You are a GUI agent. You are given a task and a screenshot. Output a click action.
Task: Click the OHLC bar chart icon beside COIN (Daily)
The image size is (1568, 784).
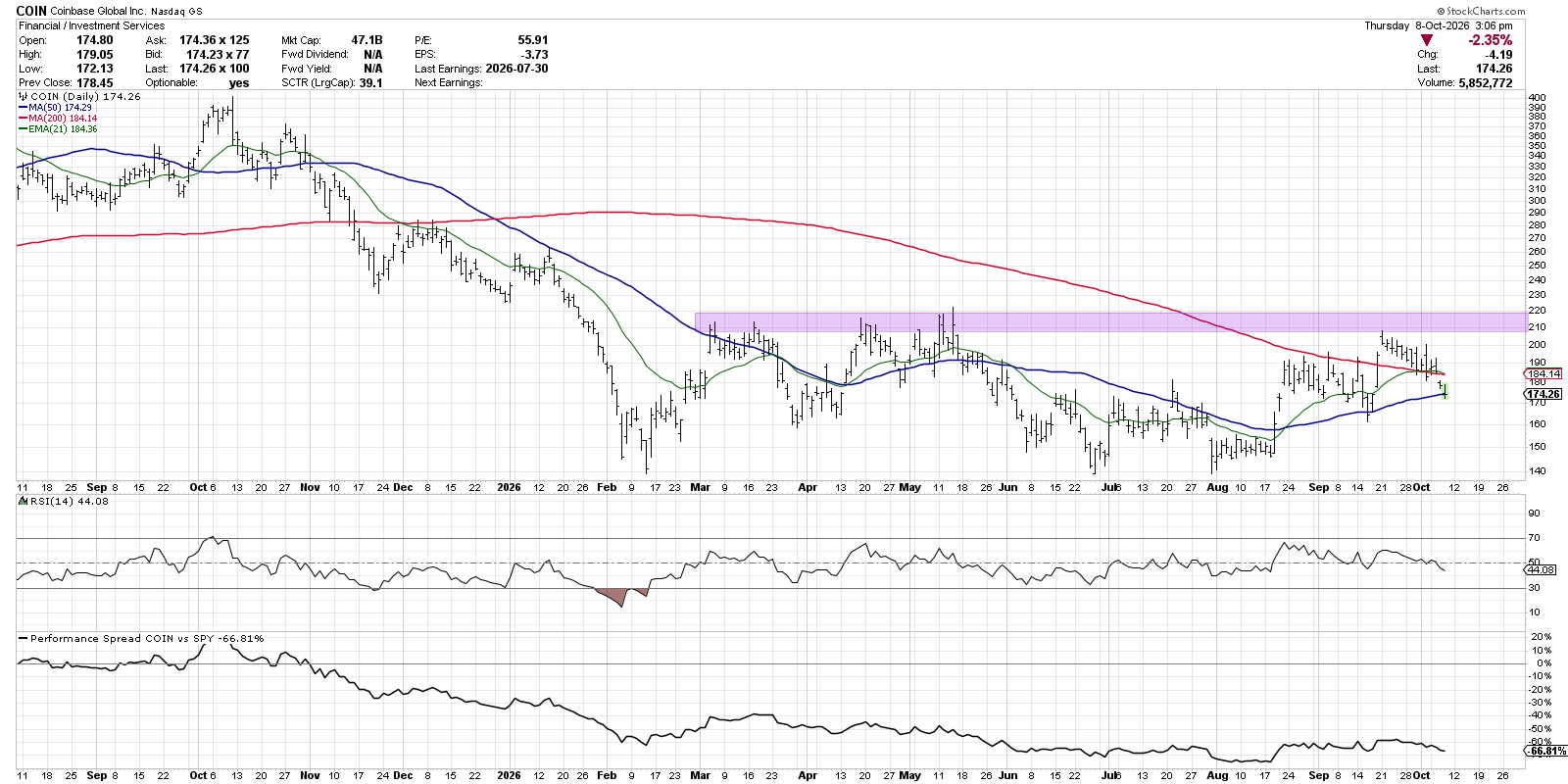click(23, 97)
